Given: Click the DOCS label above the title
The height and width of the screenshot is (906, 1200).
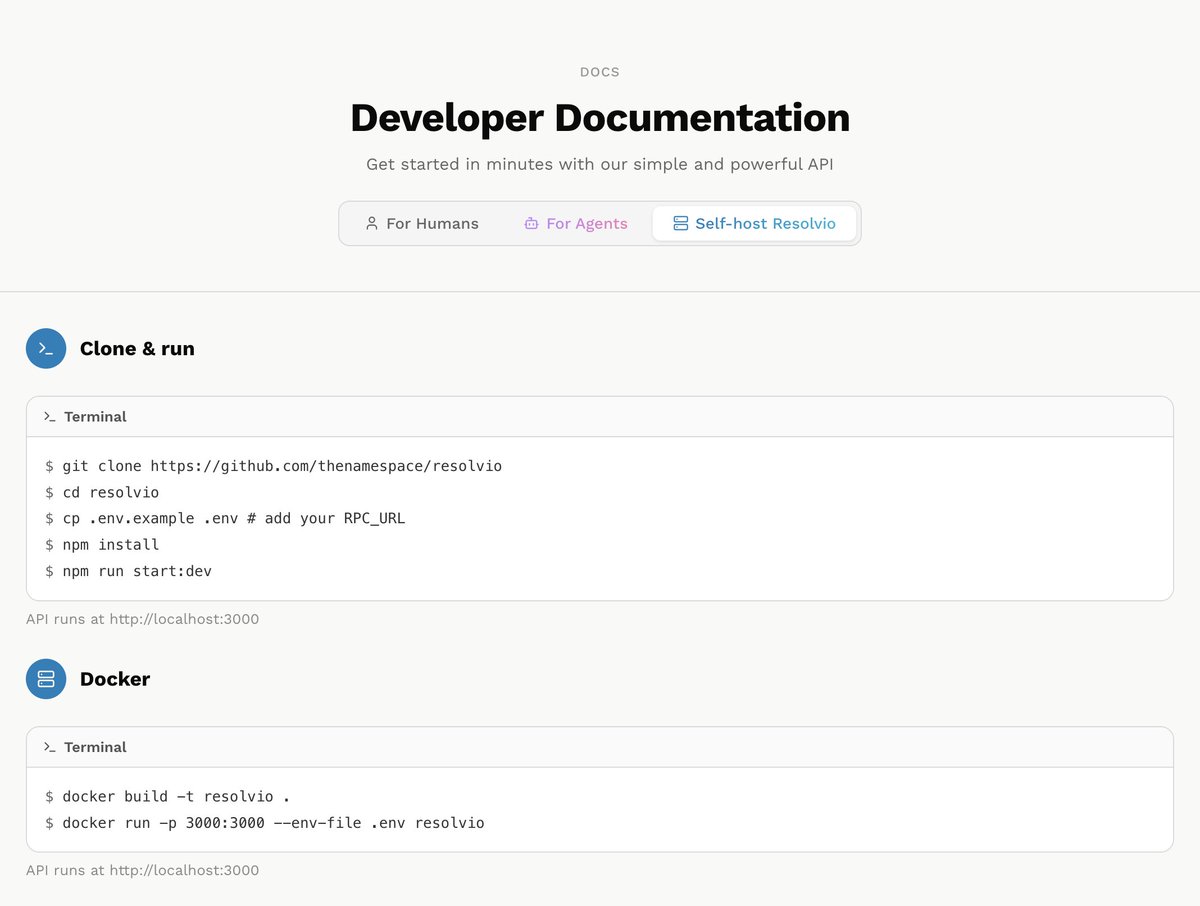Looking at the screenshot, I should [x=600, y=72].
